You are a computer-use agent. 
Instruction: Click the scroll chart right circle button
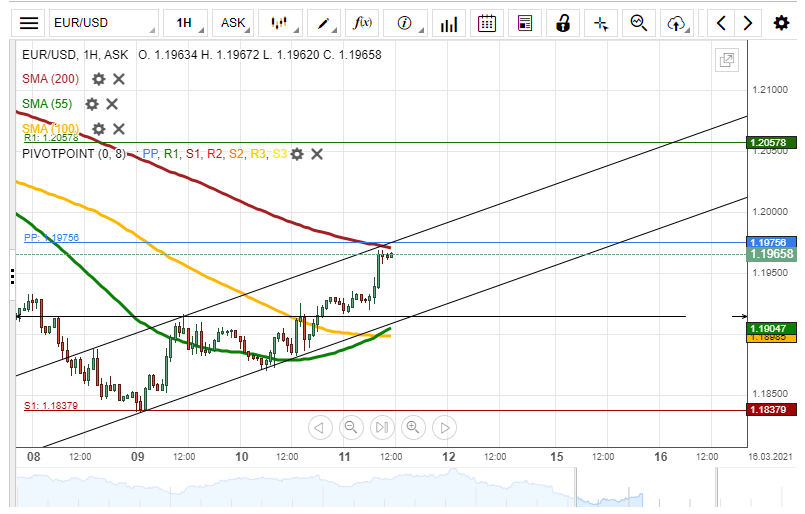[x=445, y=428]
